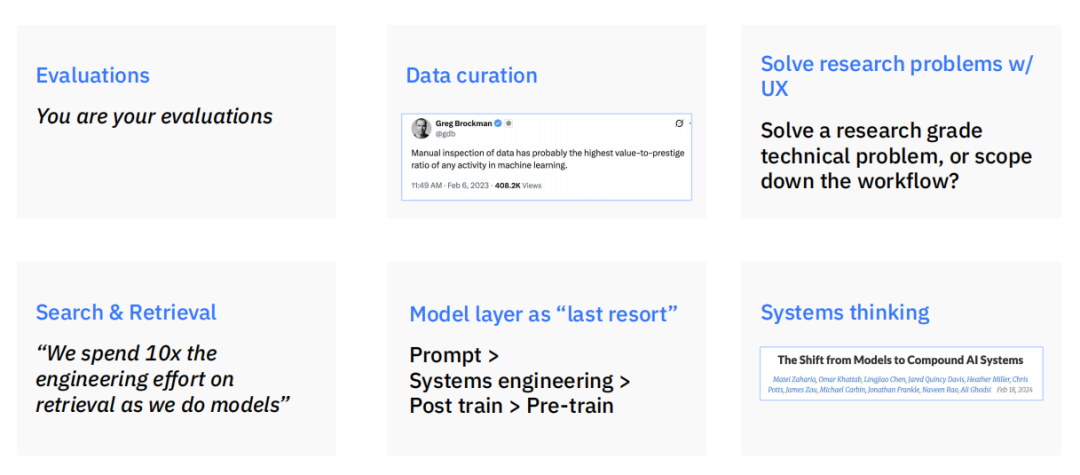The width and height of the screenshot is (1080, 475).
Task: Click the 11:49 AM · Feb 6, 2023 timestamp
Action: (x=449, y=185)
